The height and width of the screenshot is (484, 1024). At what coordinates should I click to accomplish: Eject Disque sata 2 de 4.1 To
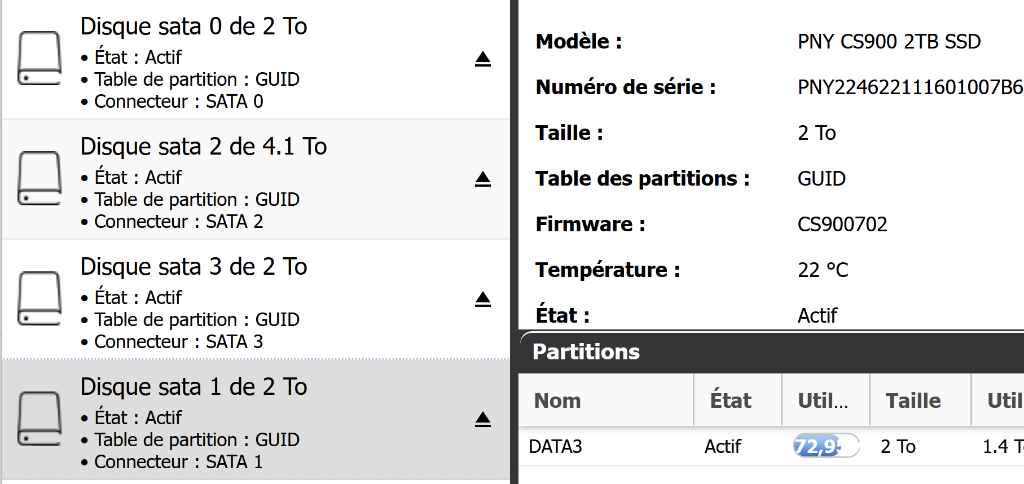tap(483, 180)
